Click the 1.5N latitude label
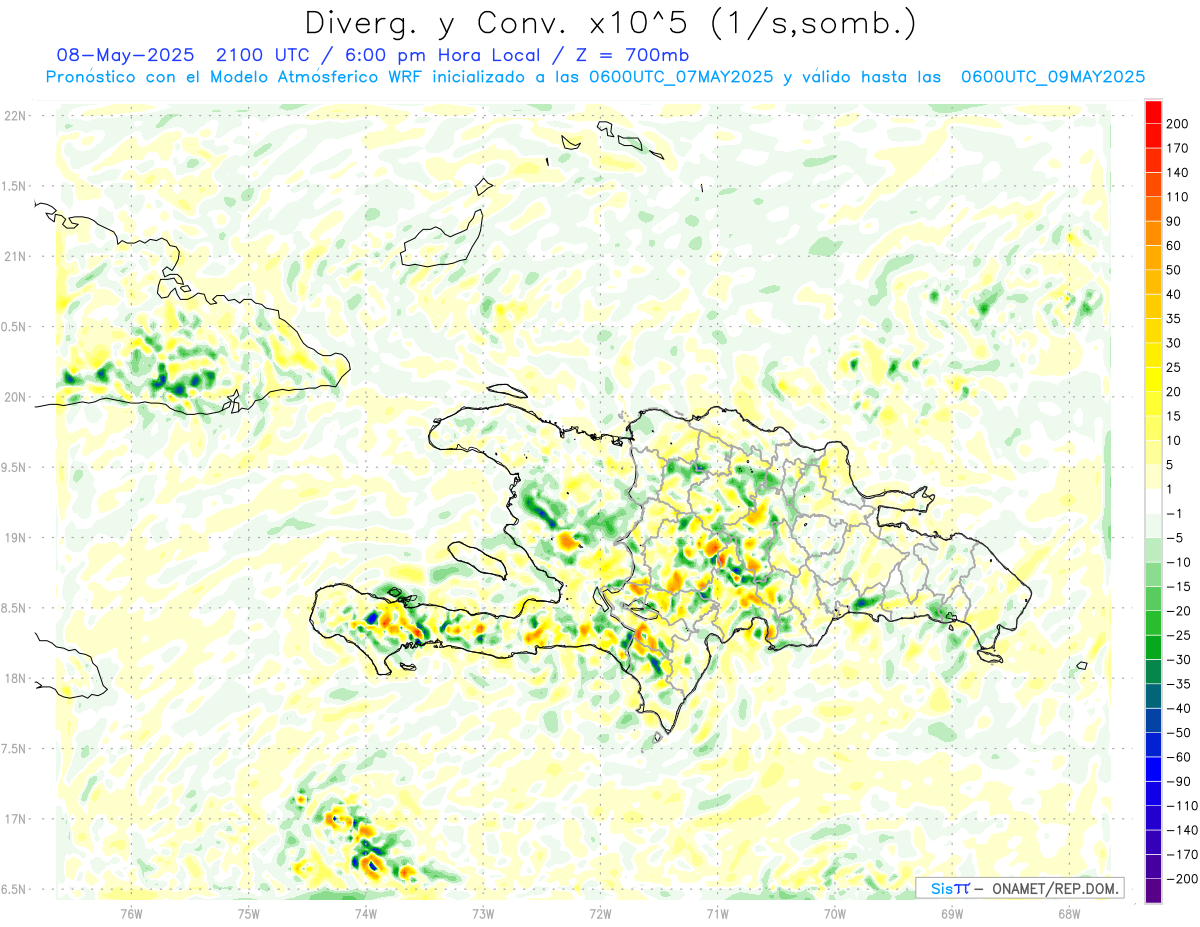Screen dimensions: 1200x927 (14, 186)
